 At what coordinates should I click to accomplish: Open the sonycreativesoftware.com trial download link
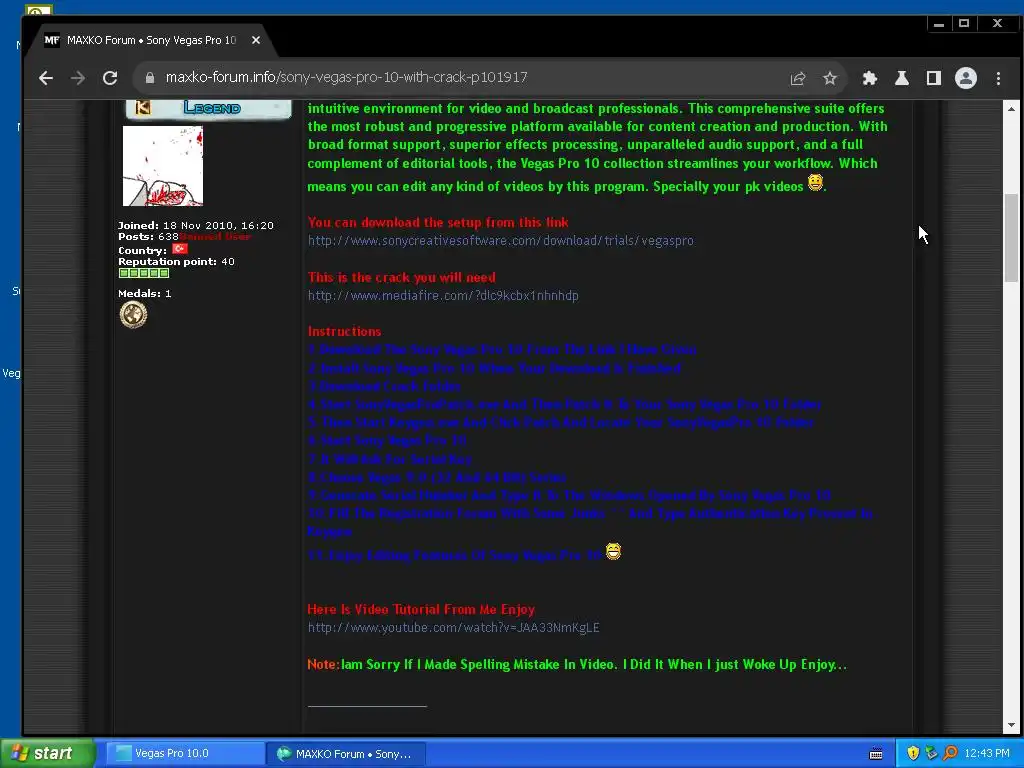tap(500, 240)
